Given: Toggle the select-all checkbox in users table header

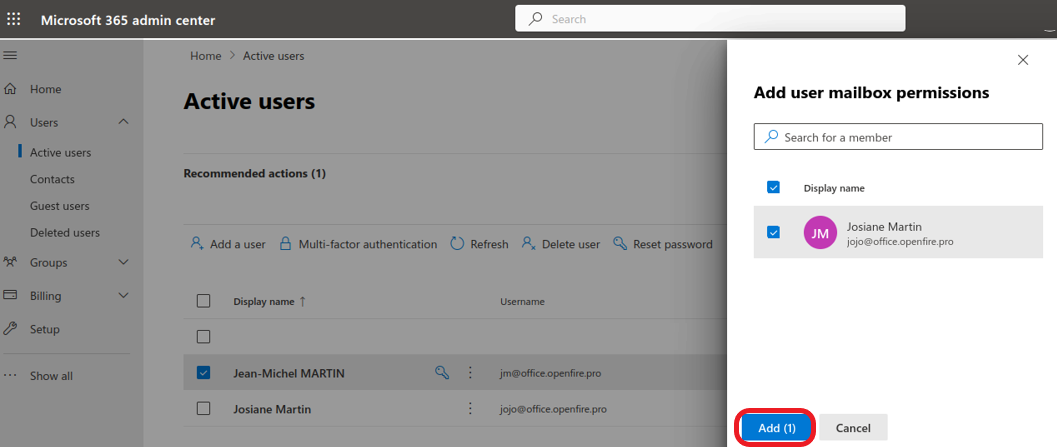Looking at the screenshot, I should click(x=204, y=301).
